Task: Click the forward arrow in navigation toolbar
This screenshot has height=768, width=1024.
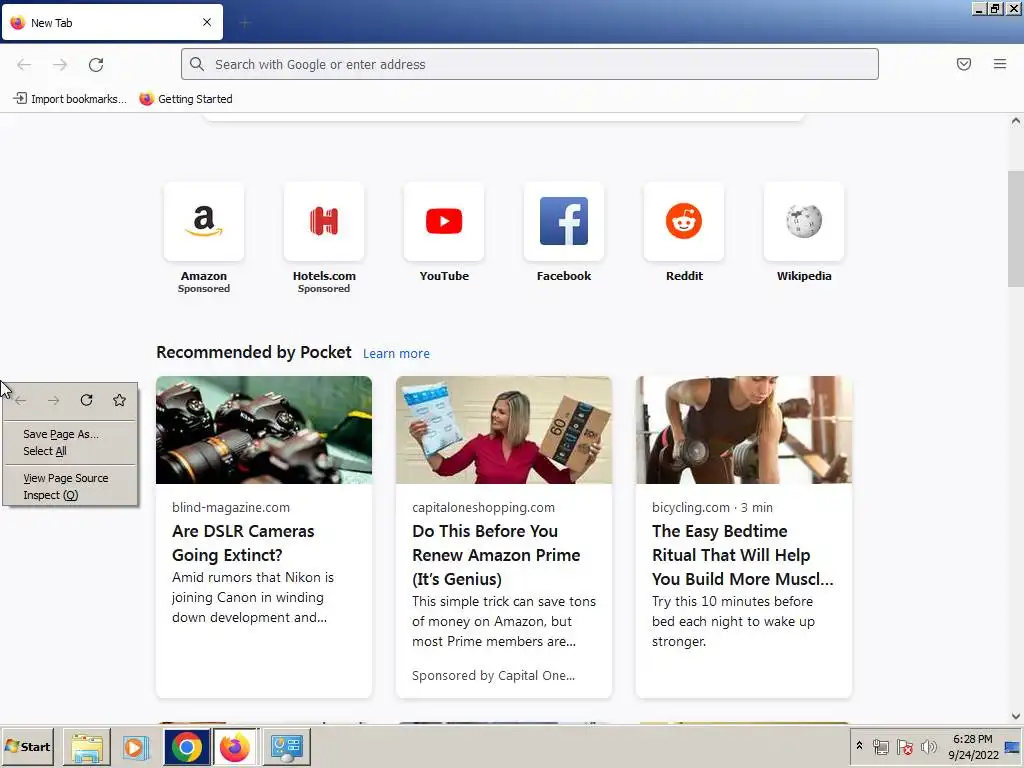Action: 60,65
